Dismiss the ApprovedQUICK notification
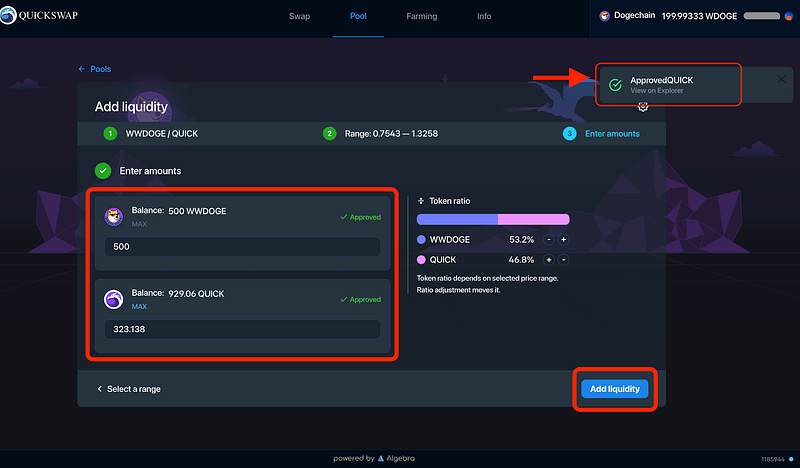The image size is (800, 468). pyautogui.click(x=781, y=79)
